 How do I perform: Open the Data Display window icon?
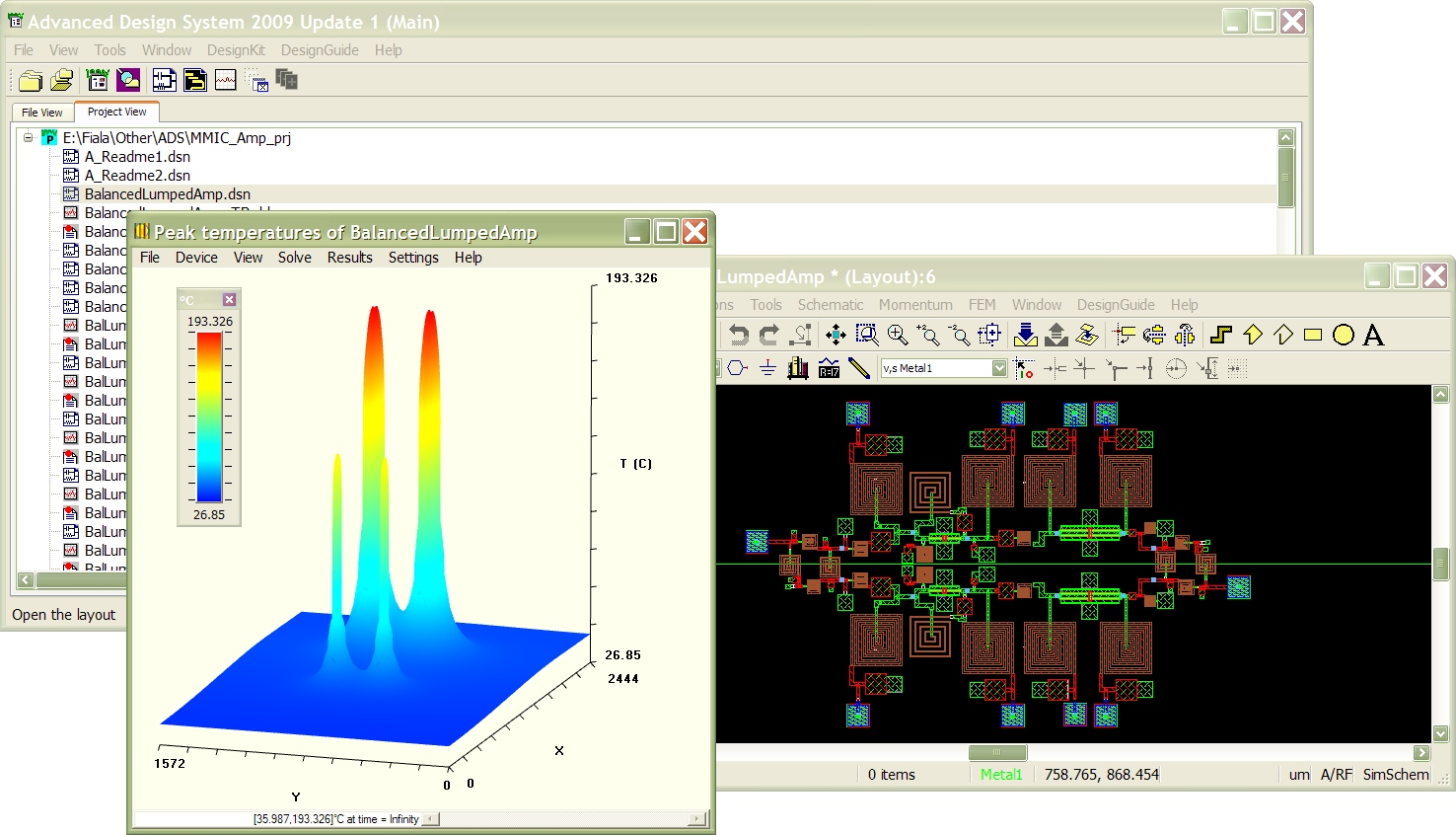[226, 80]
